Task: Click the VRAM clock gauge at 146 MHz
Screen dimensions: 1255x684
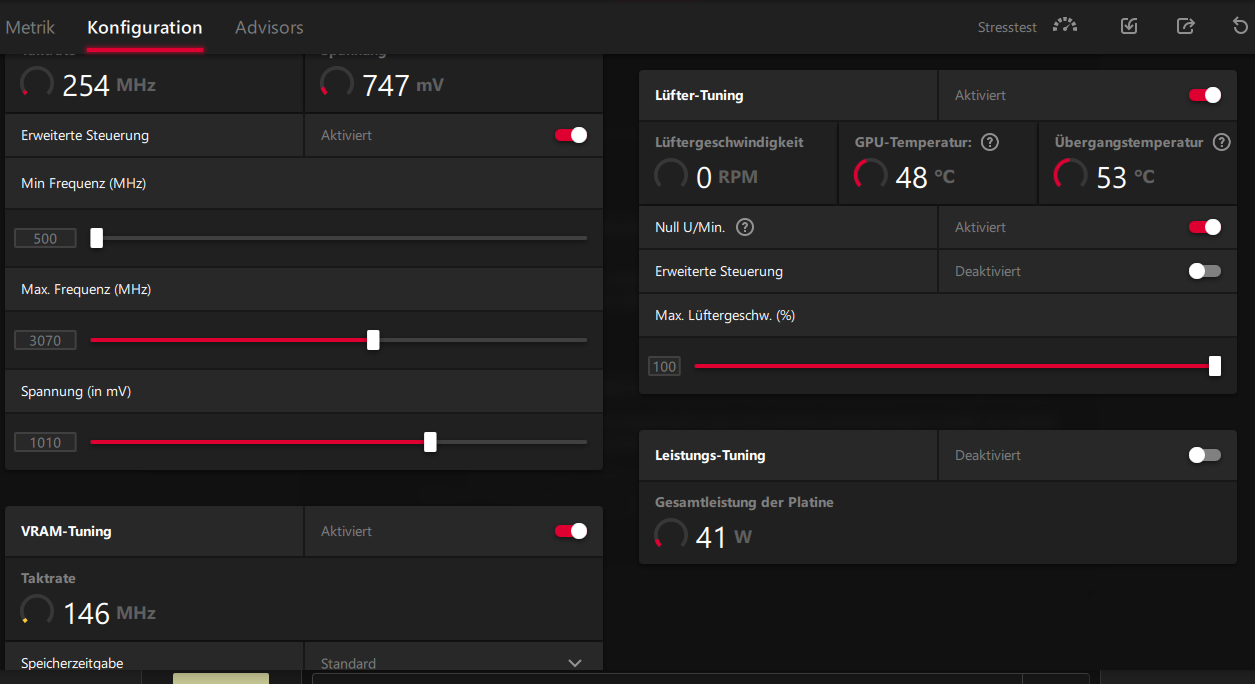Action: pos(37,612)
